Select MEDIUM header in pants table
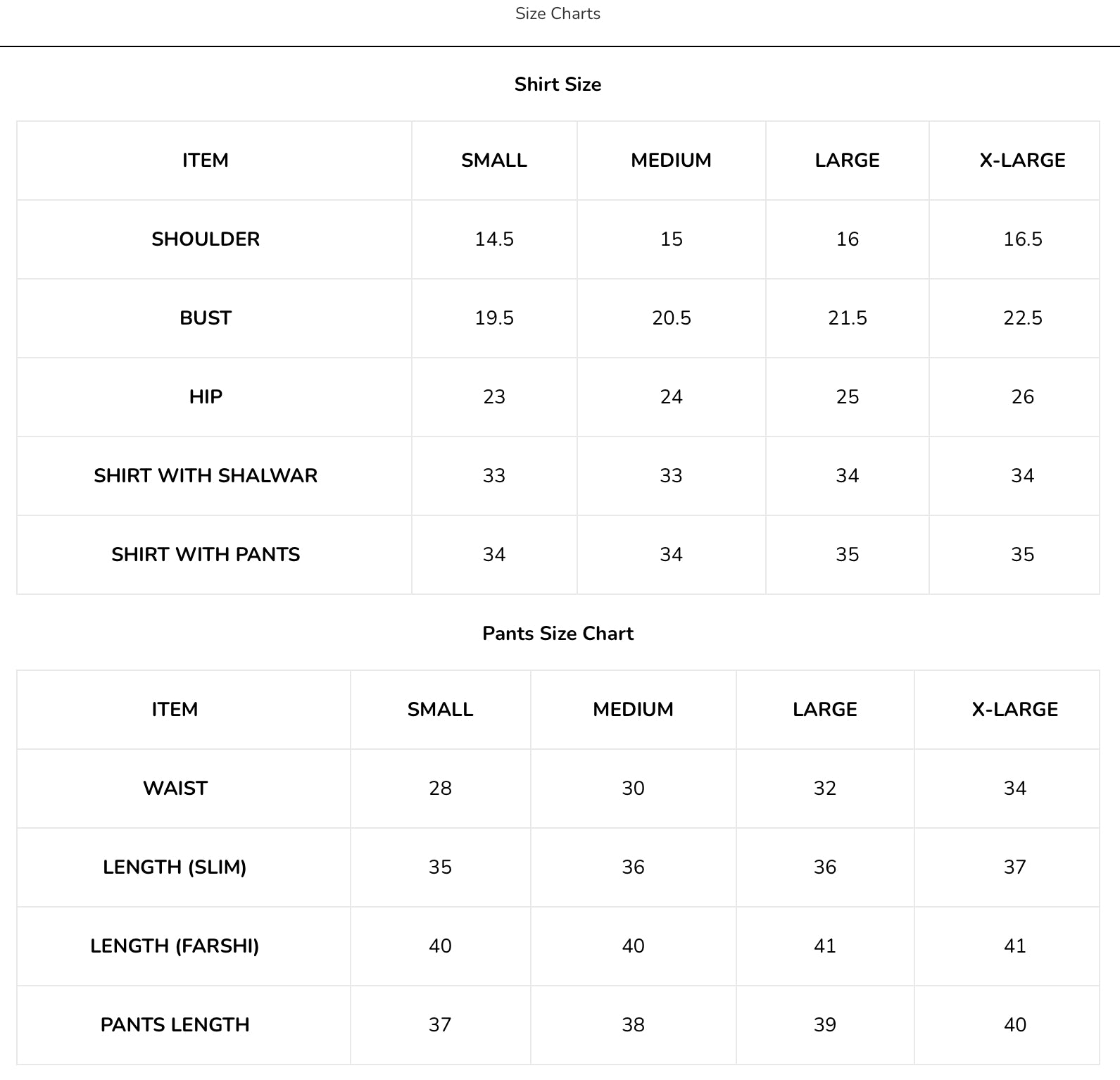This screenshot has width=1120, height=1080. tap(633, 710)
